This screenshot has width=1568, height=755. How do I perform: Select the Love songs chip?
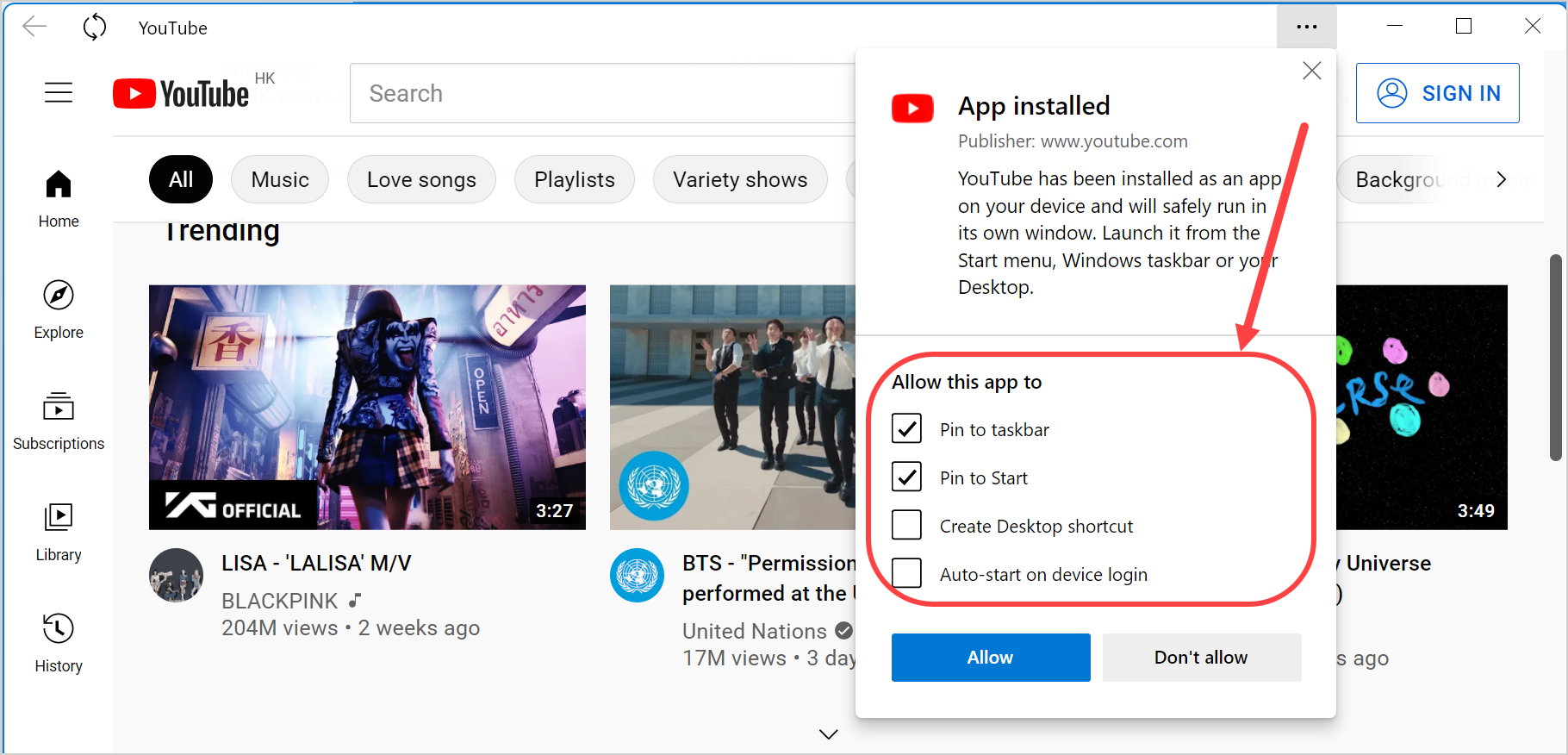click(421, 179)
